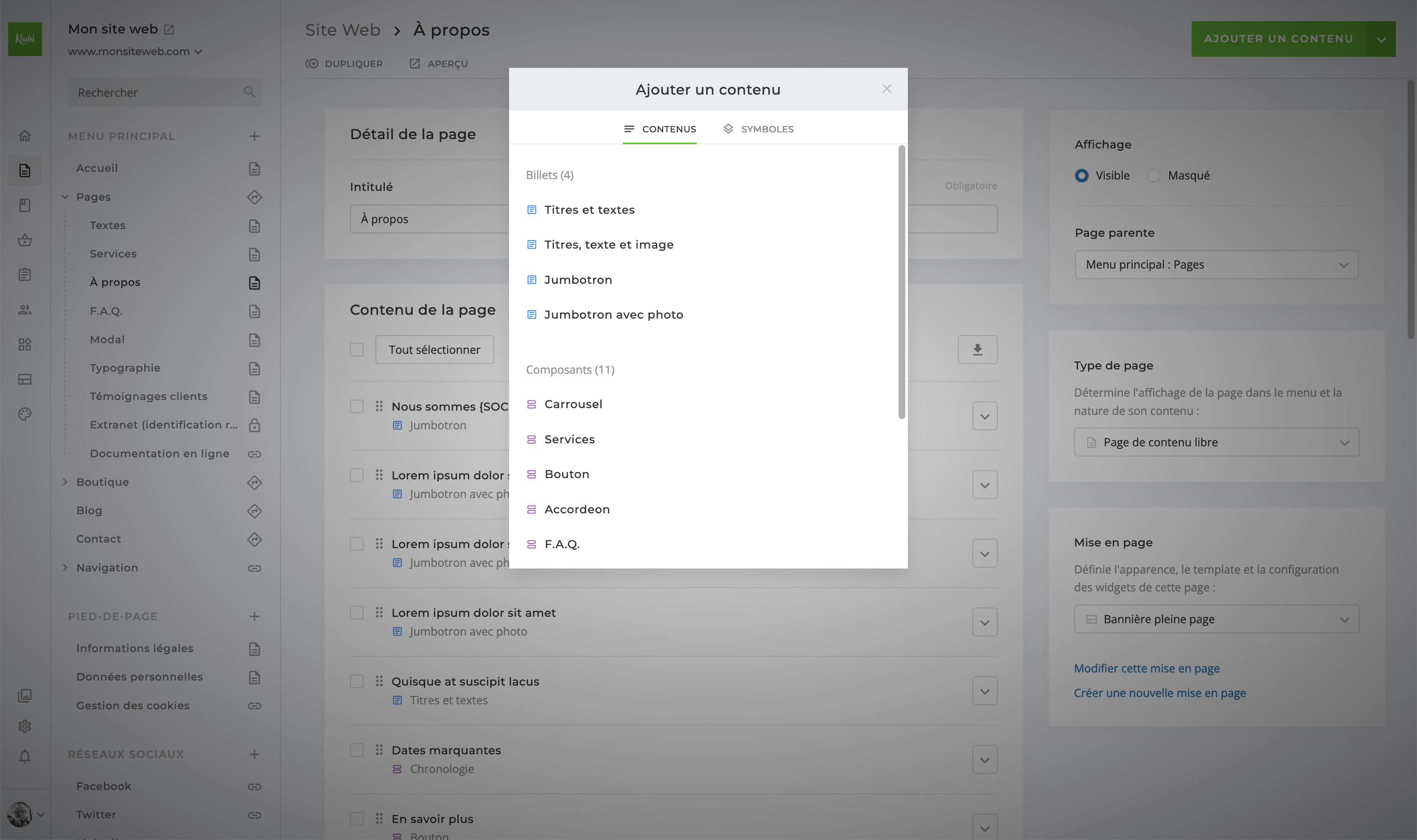Click the download icon button in page content
Screen dimensions: 1417x840
977,350
